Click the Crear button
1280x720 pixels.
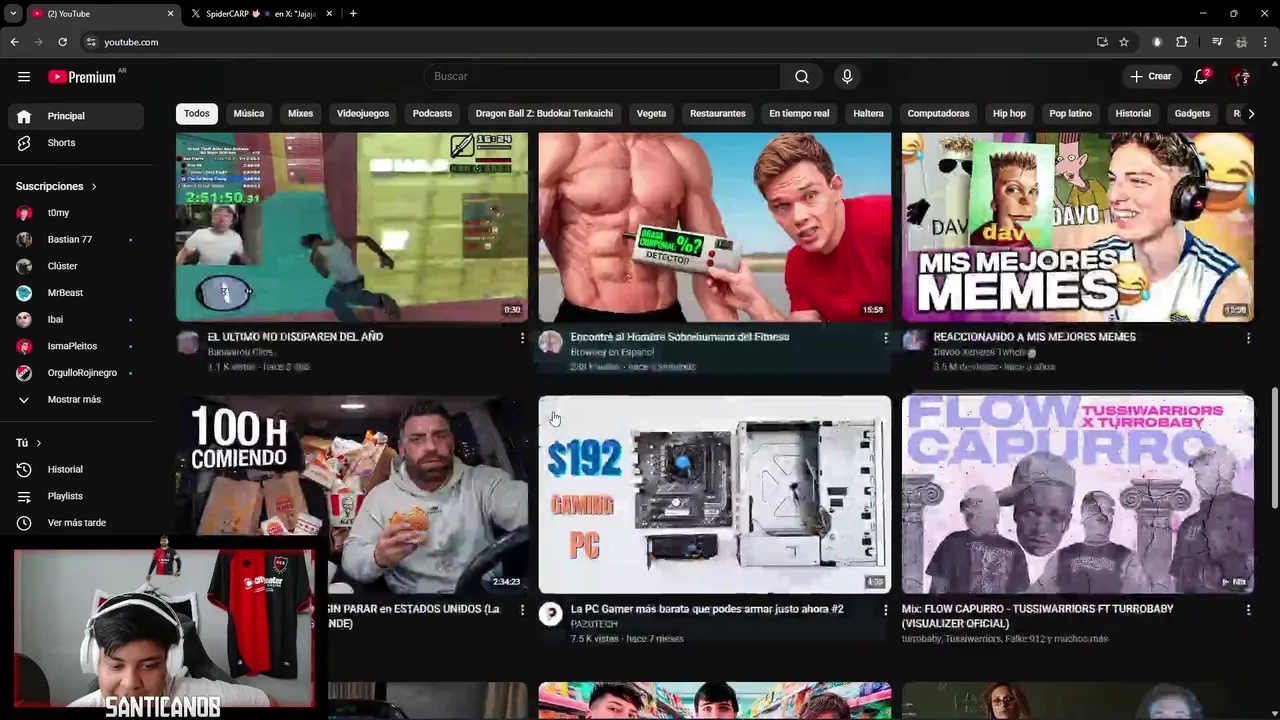pos(1151,76)
